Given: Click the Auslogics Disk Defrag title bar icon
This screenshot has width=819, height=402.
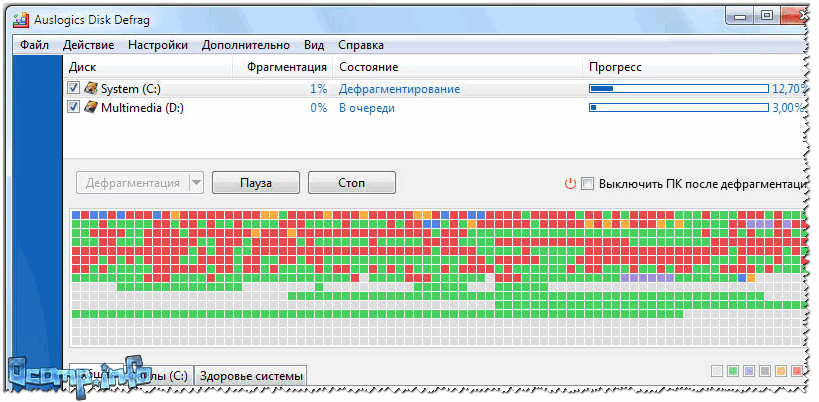Looking at the screenshot, I should (x=21, y=20).
